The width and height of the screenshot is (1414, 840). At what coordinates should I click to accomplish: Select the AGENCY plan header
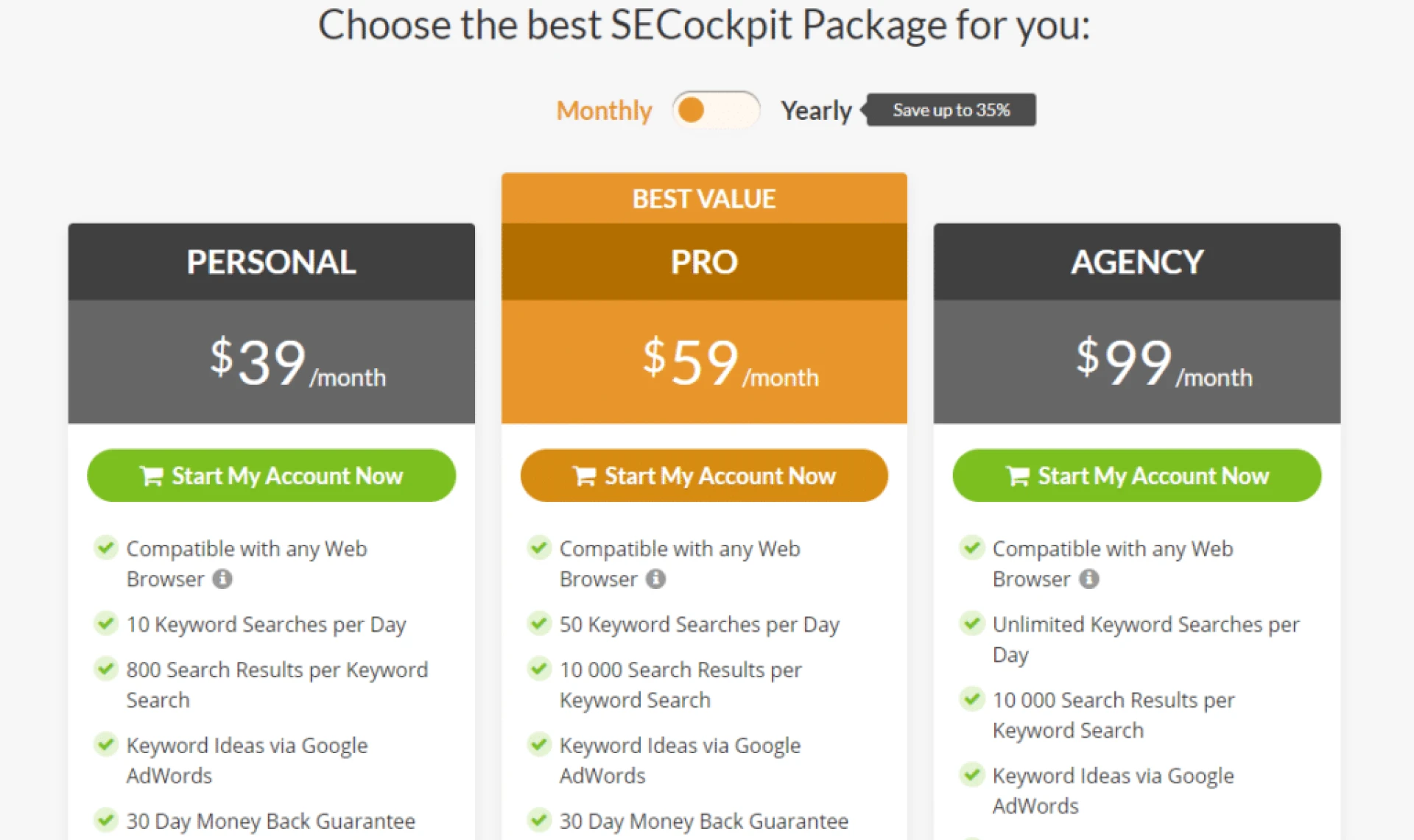click(x=1137, y=262)
